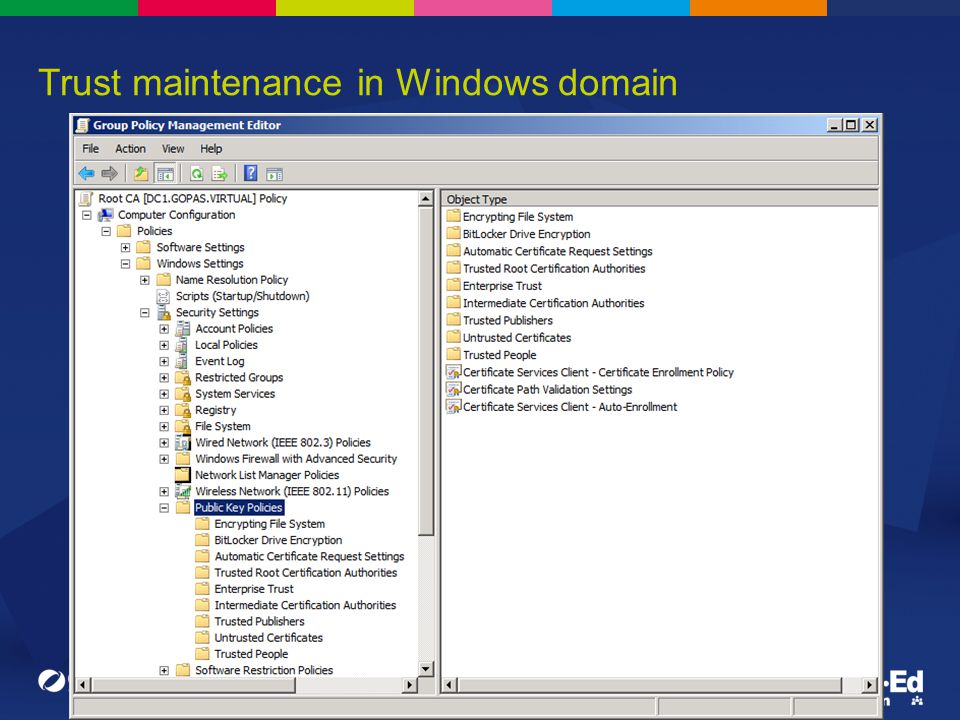Image resolution: width=960 pixels, height=720 pixels.
Task: Refresh the view using the green toolbar icon
Action: 197,174
